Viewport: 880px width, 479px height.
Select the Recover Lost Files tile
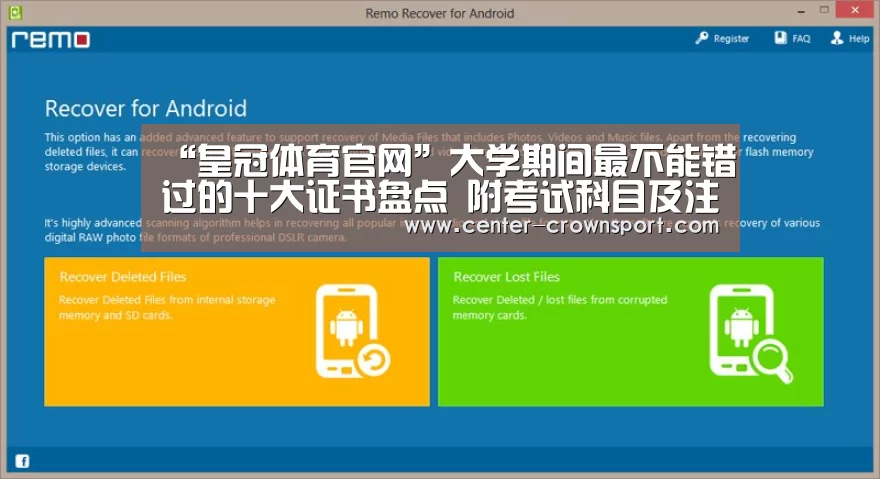(631, 331)
